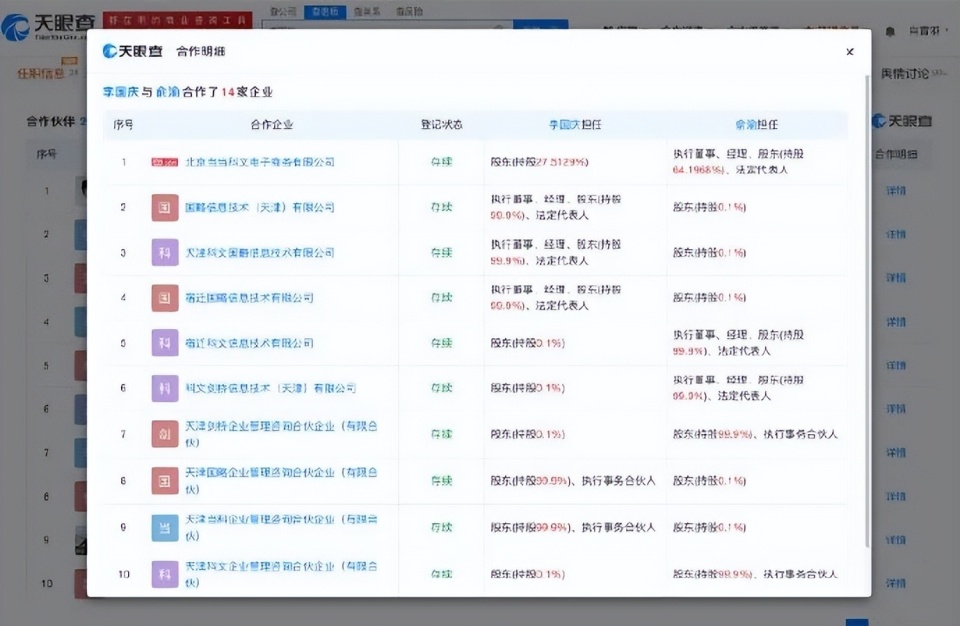960x626 pixels.
Task: Click the 天眼查 site logo in the background page header
Action: click(48, 26)
